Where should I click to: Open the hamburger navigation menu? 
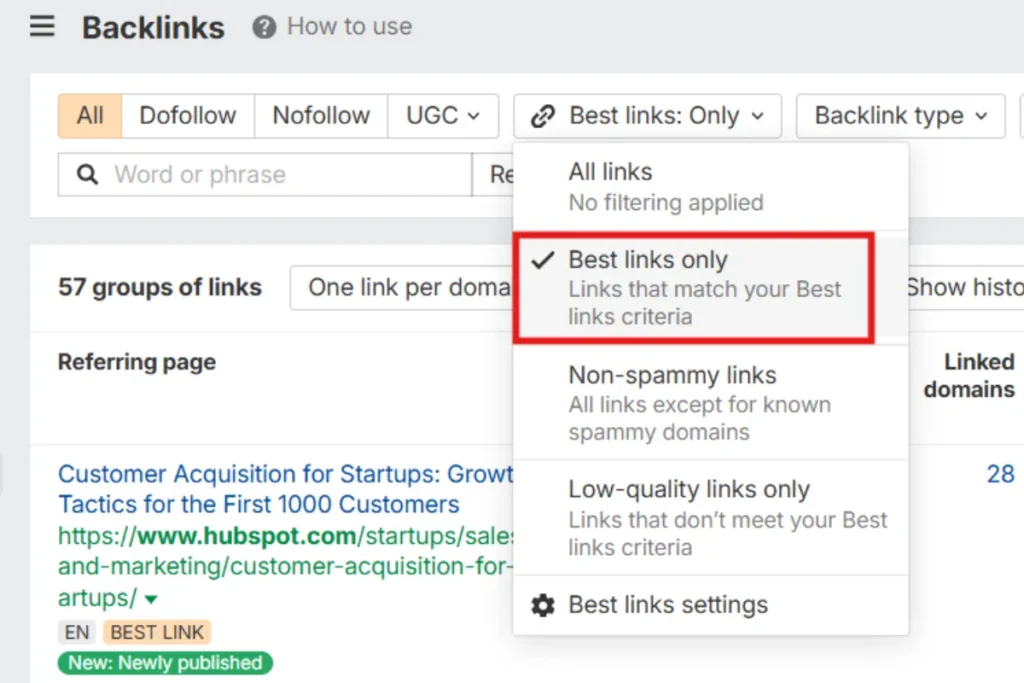pyautogui.click(x=40, y=27)
